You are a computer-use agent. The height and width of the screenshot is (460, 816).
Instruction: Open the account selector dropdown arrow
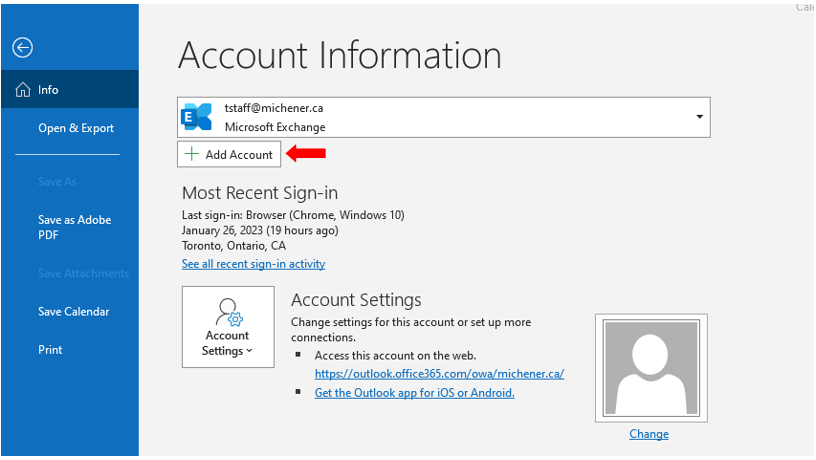[x=699, y=117]
